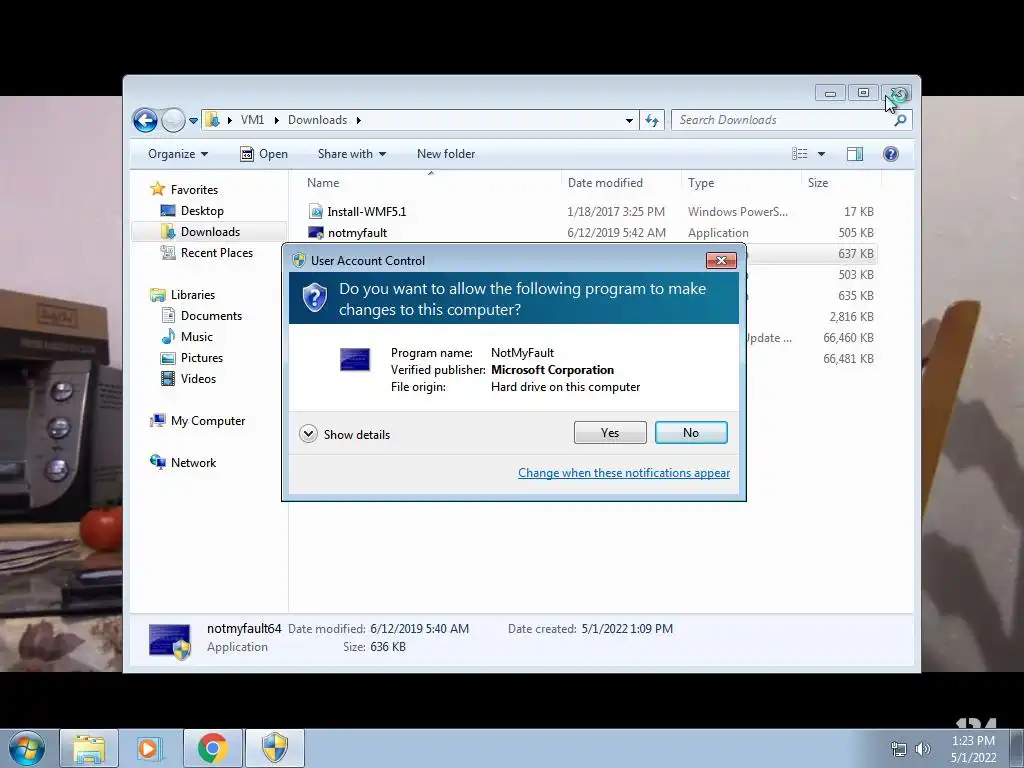Expand the arrow after VM1 breadcrumb
This screenshot has width=1024, height=768.
276,120
